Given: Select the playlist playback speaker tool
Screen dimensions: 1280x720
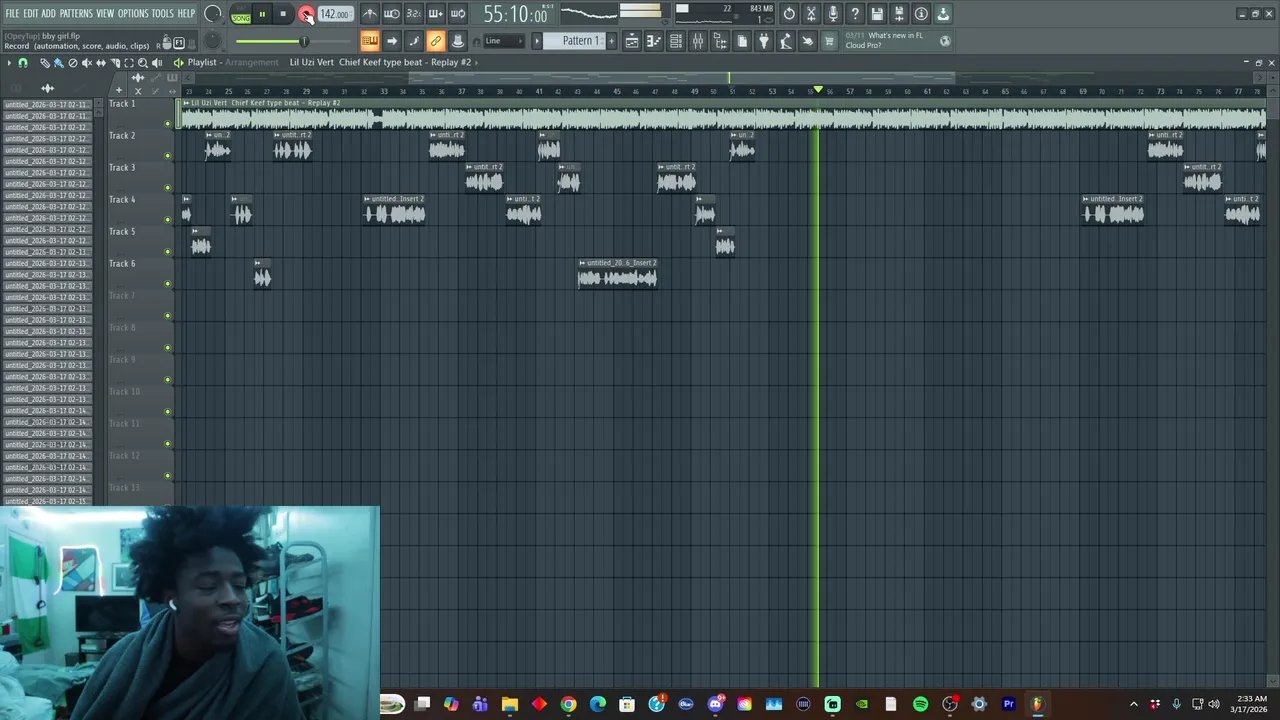Looking at the screenshot, I should pyautogui.click(x=156, y=63).
